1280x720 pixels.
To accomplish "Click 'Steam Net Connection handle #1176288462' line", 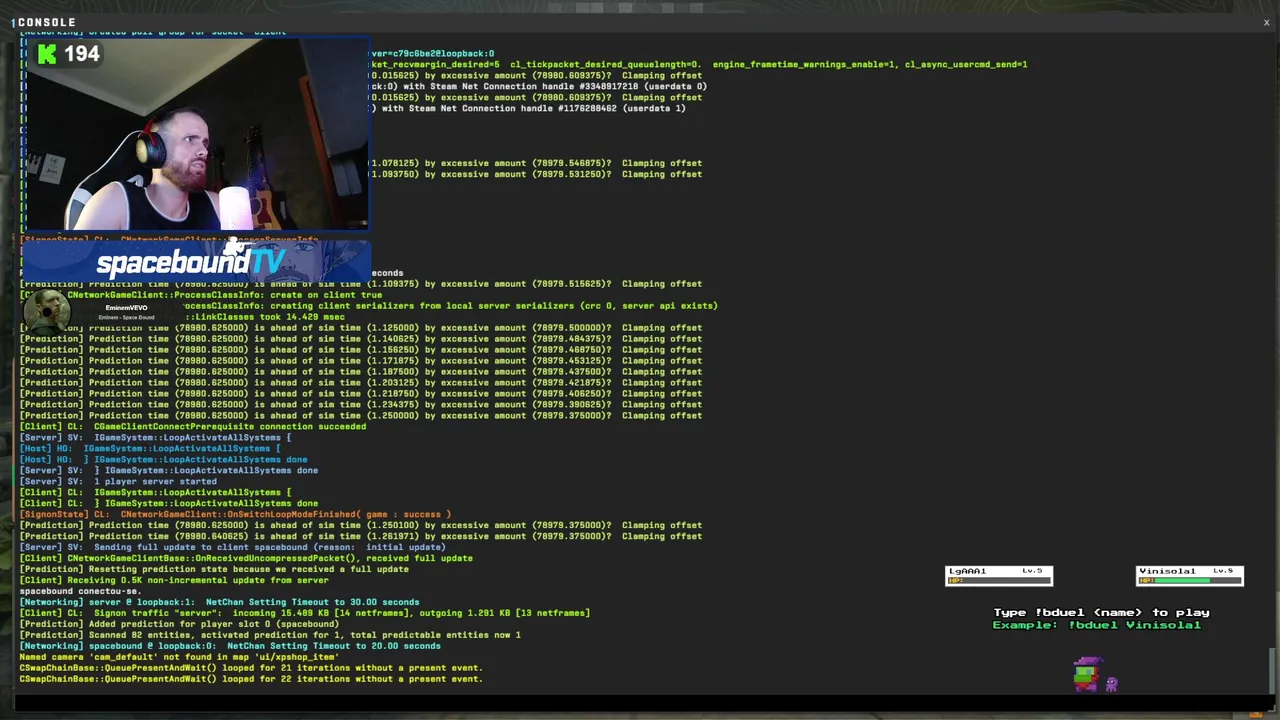I will (529, 108).
